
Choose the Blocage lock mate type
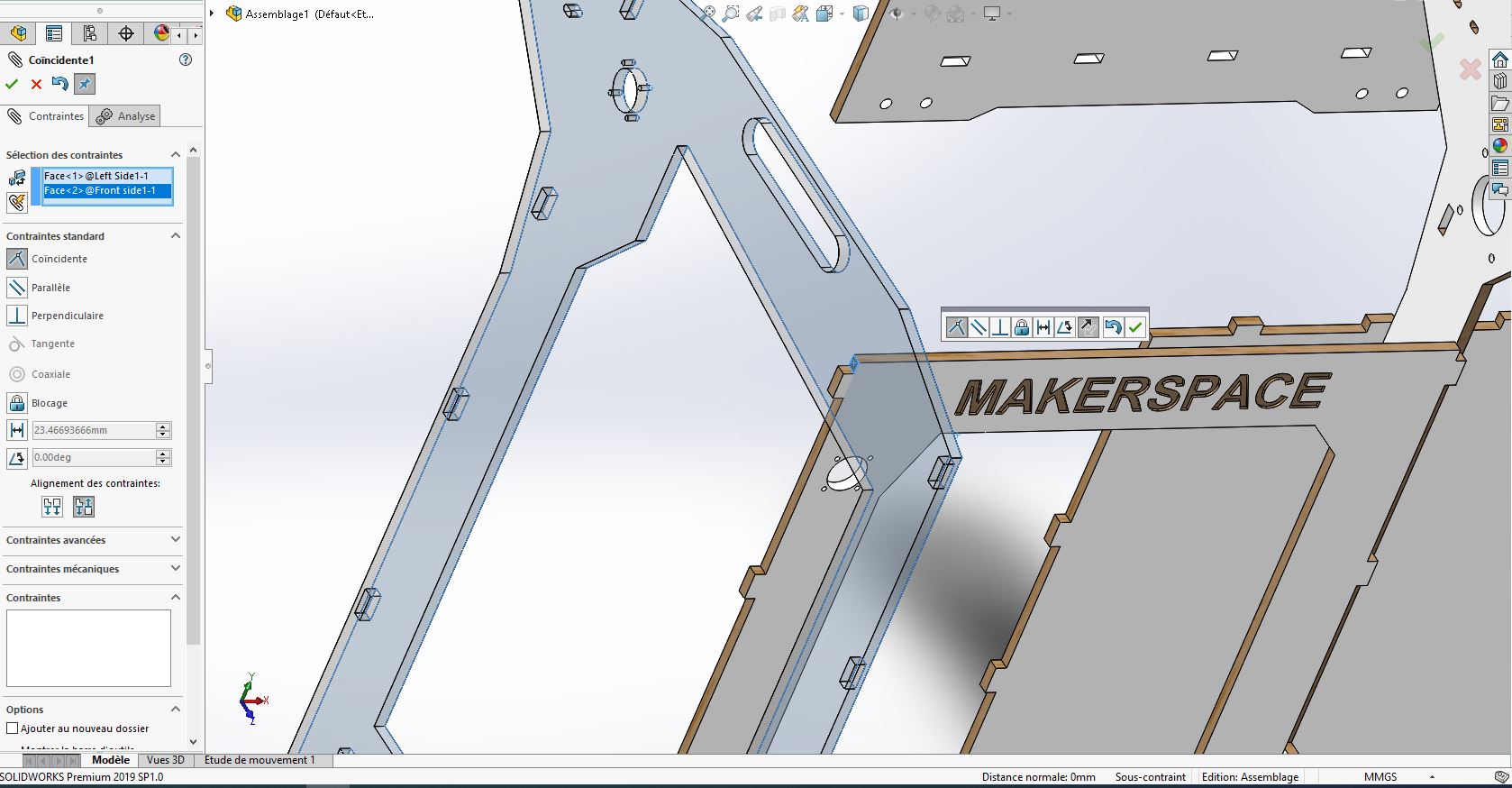[17, 403]
